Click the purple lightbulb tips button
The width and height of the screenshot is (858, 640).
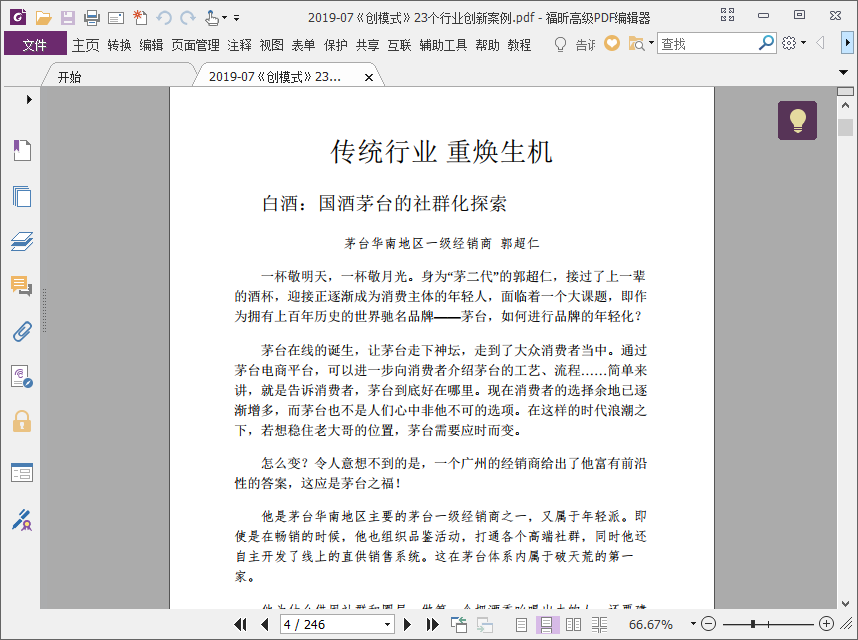(797, 120)
